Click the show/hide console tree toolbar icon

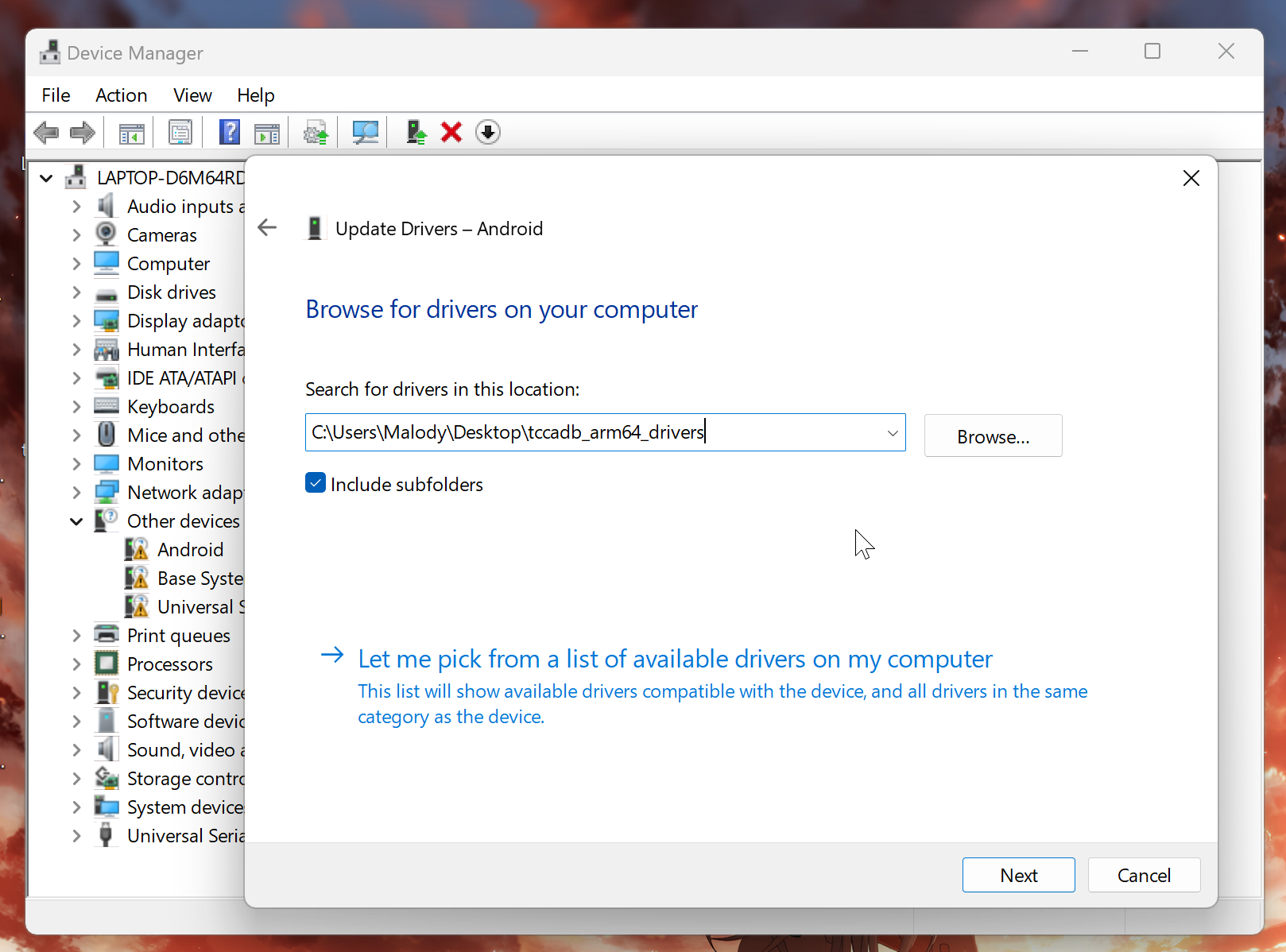[131, 133]
